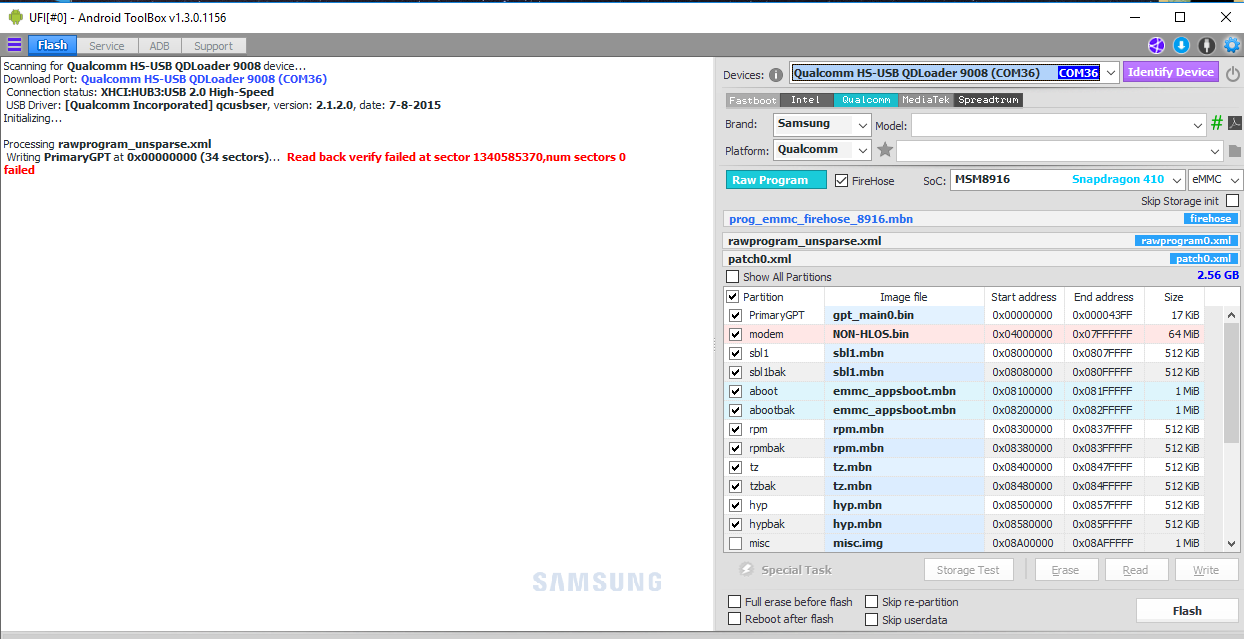Viewport: 1244px width, 639px height.
Task: Select the Spreadtrum mode tab
Action: (x=988, y=100)
